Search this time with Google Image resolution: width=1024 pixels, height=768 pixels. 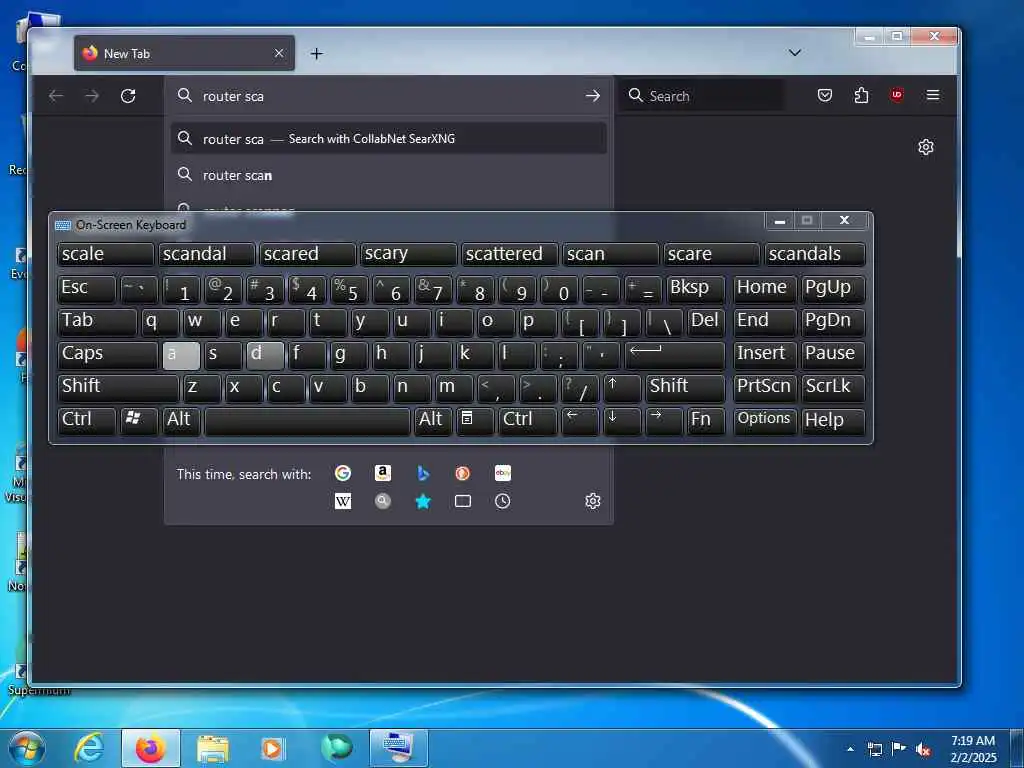pos(343,473)
